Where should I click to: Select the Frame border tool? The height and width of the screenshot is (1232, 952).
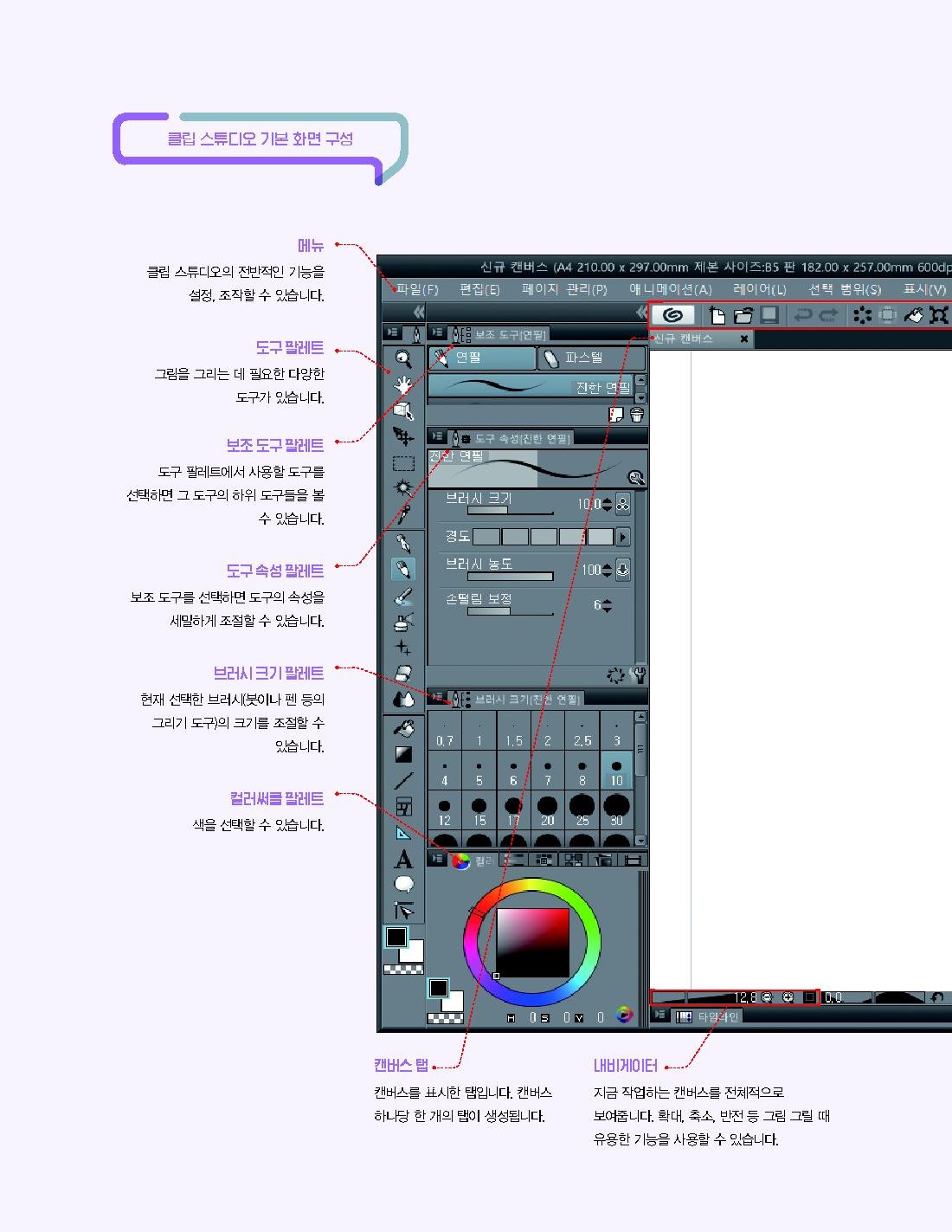click(403, 807)
